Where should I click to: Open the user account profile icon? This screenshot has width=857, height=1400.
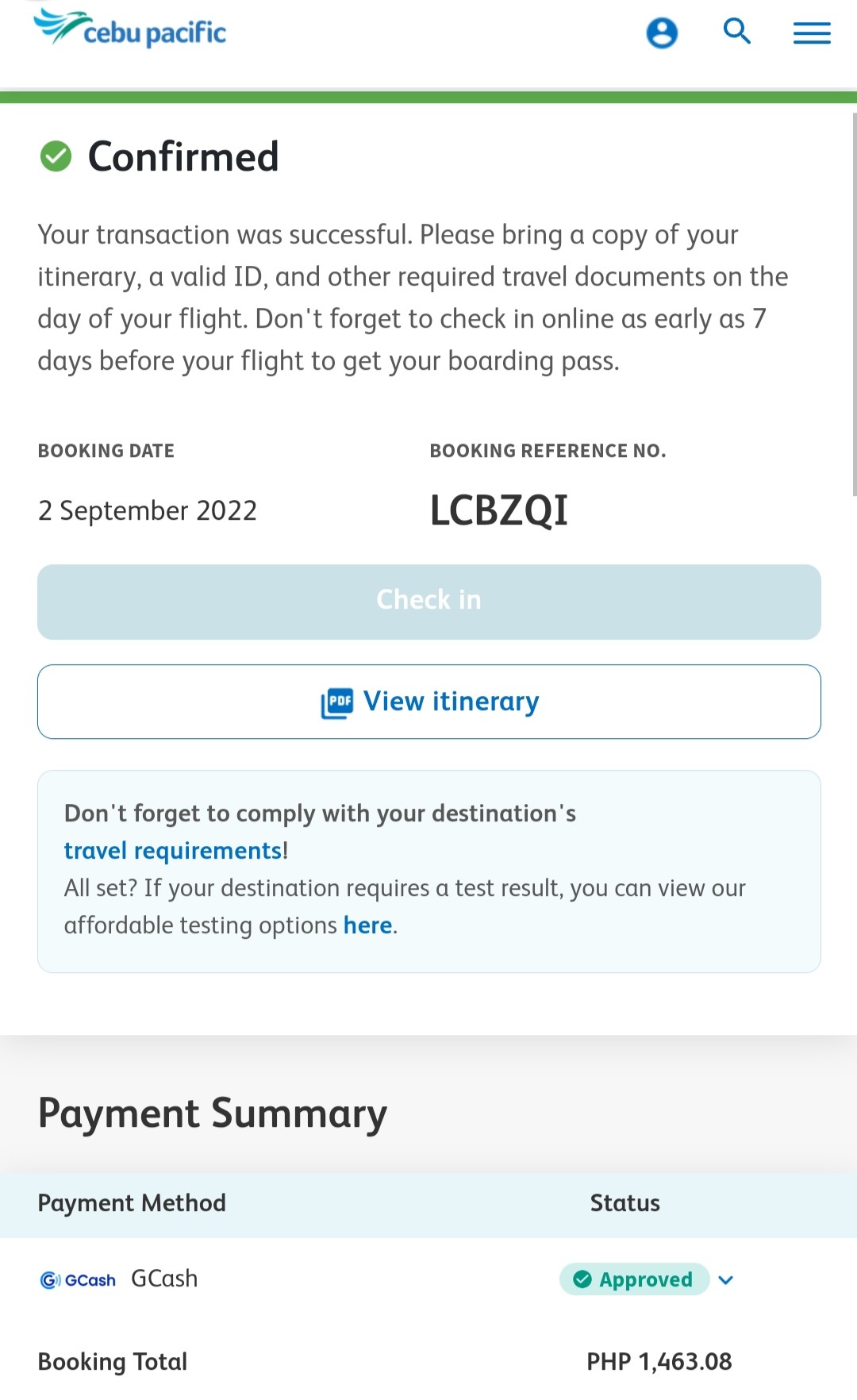point(662,33)
